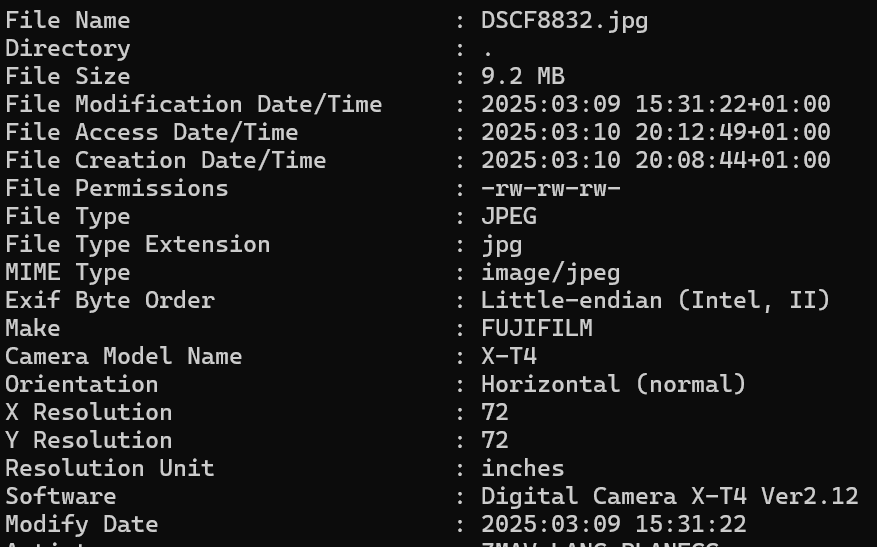
Task: Click the X Resolution value 72
Action: coord(494,412)
